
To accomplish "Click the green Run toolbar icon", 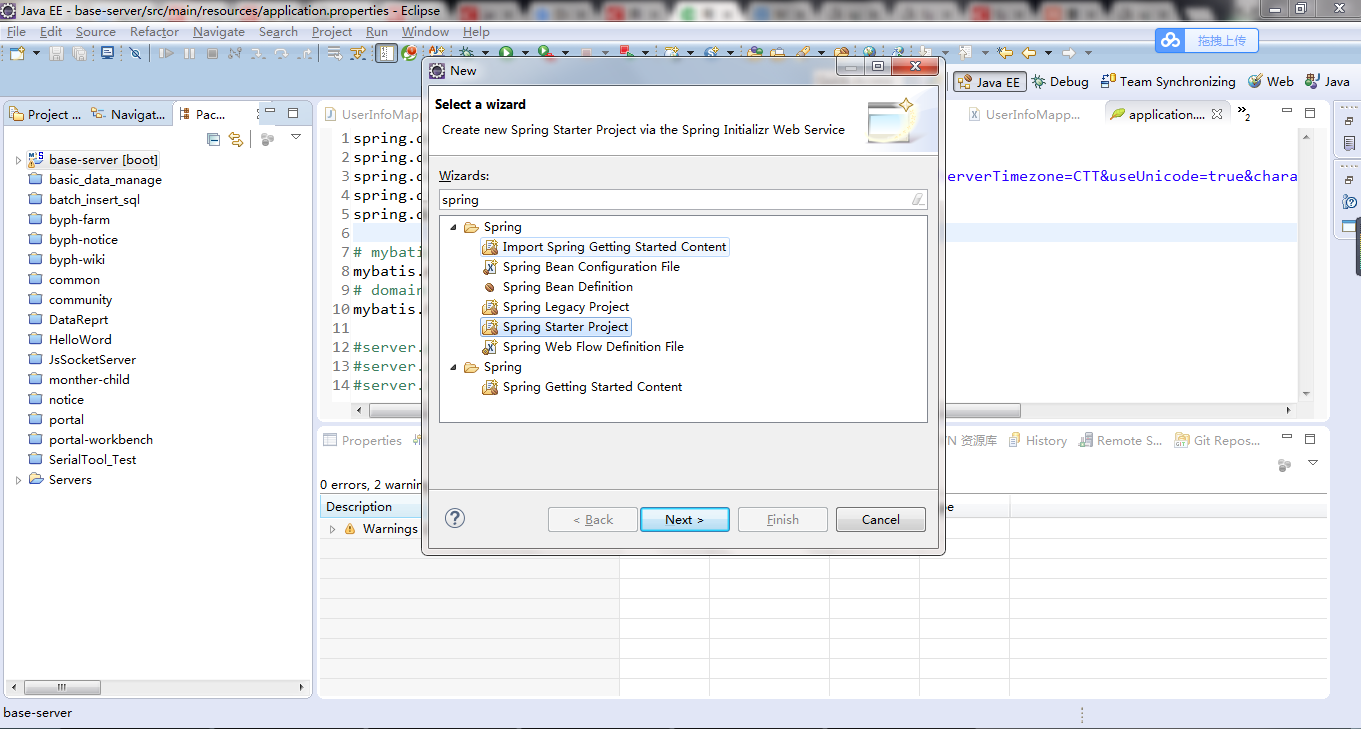I will pos(506,52).
